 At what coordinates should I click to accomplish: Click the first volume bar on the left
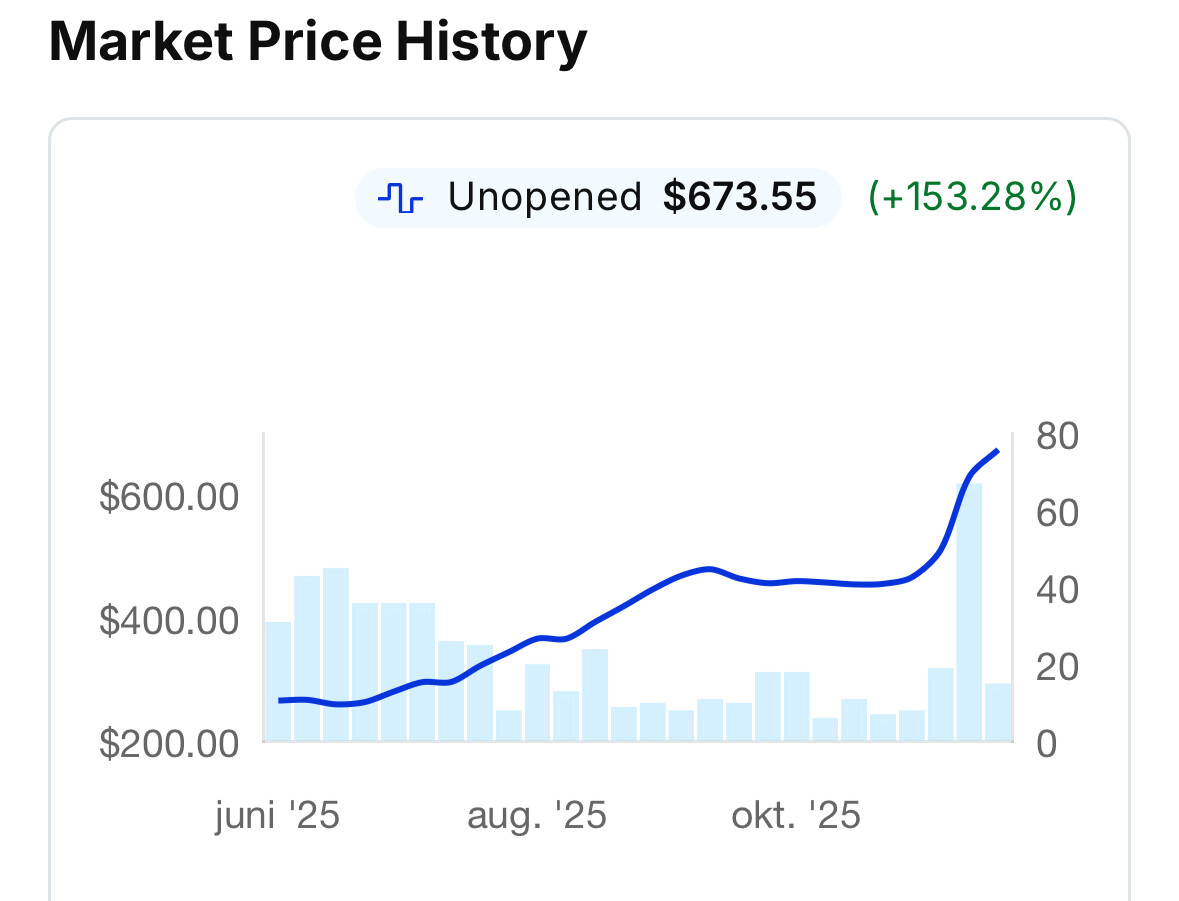(277, 681)
